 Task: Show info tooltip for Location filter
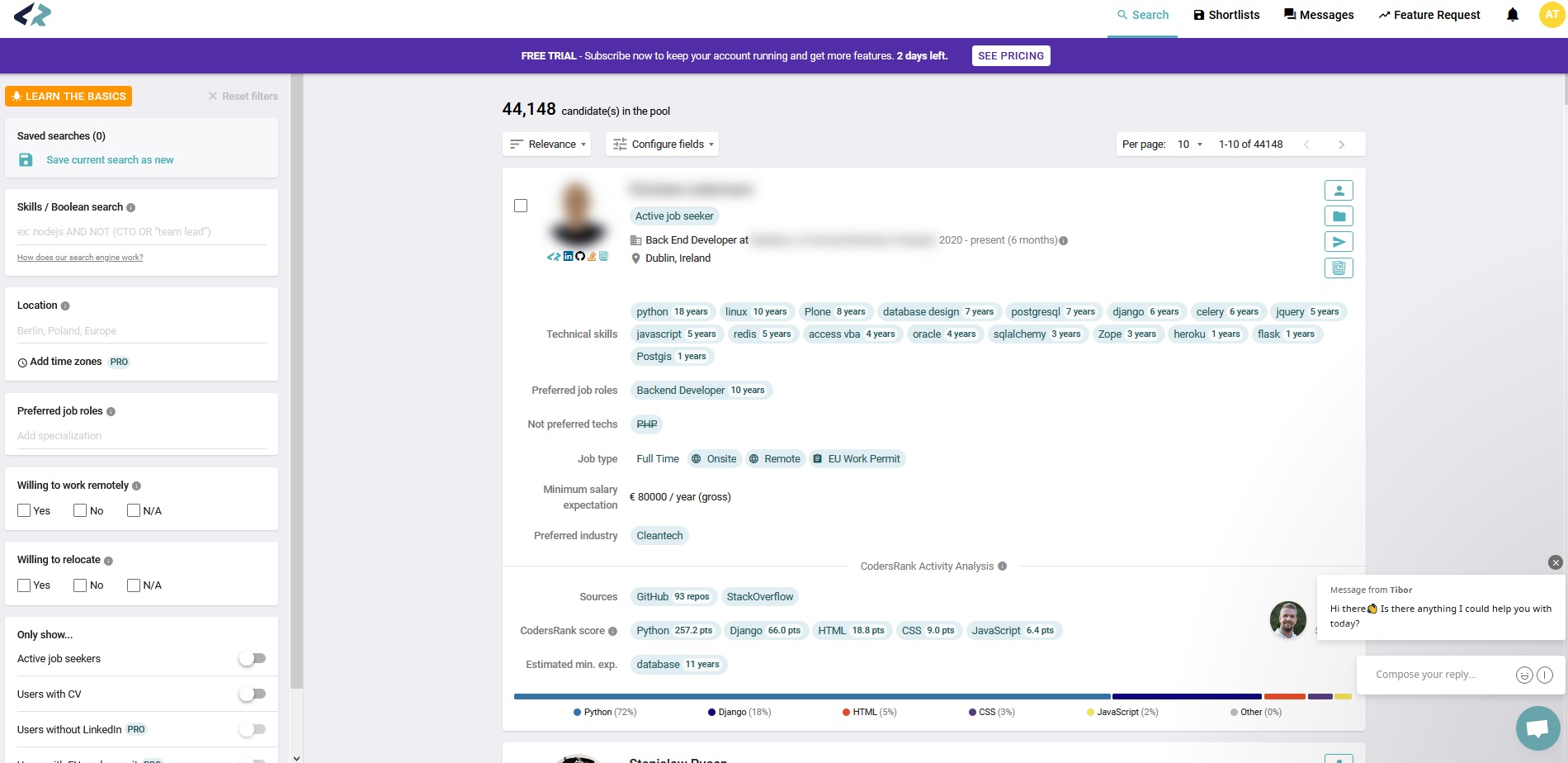pos(65,306)
